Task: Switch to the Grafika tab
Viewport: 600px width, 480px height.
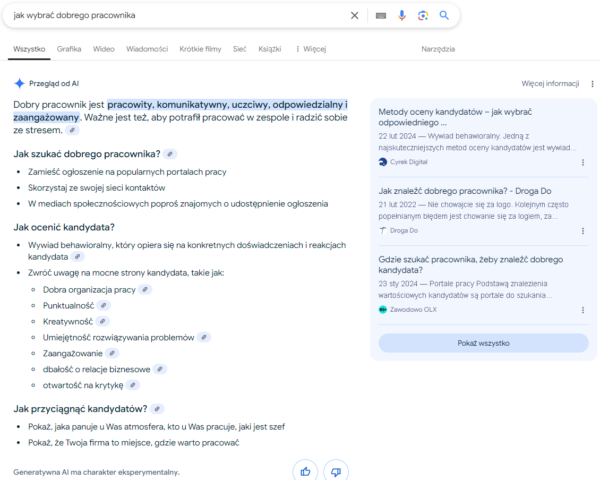Action: click(69, 49)
